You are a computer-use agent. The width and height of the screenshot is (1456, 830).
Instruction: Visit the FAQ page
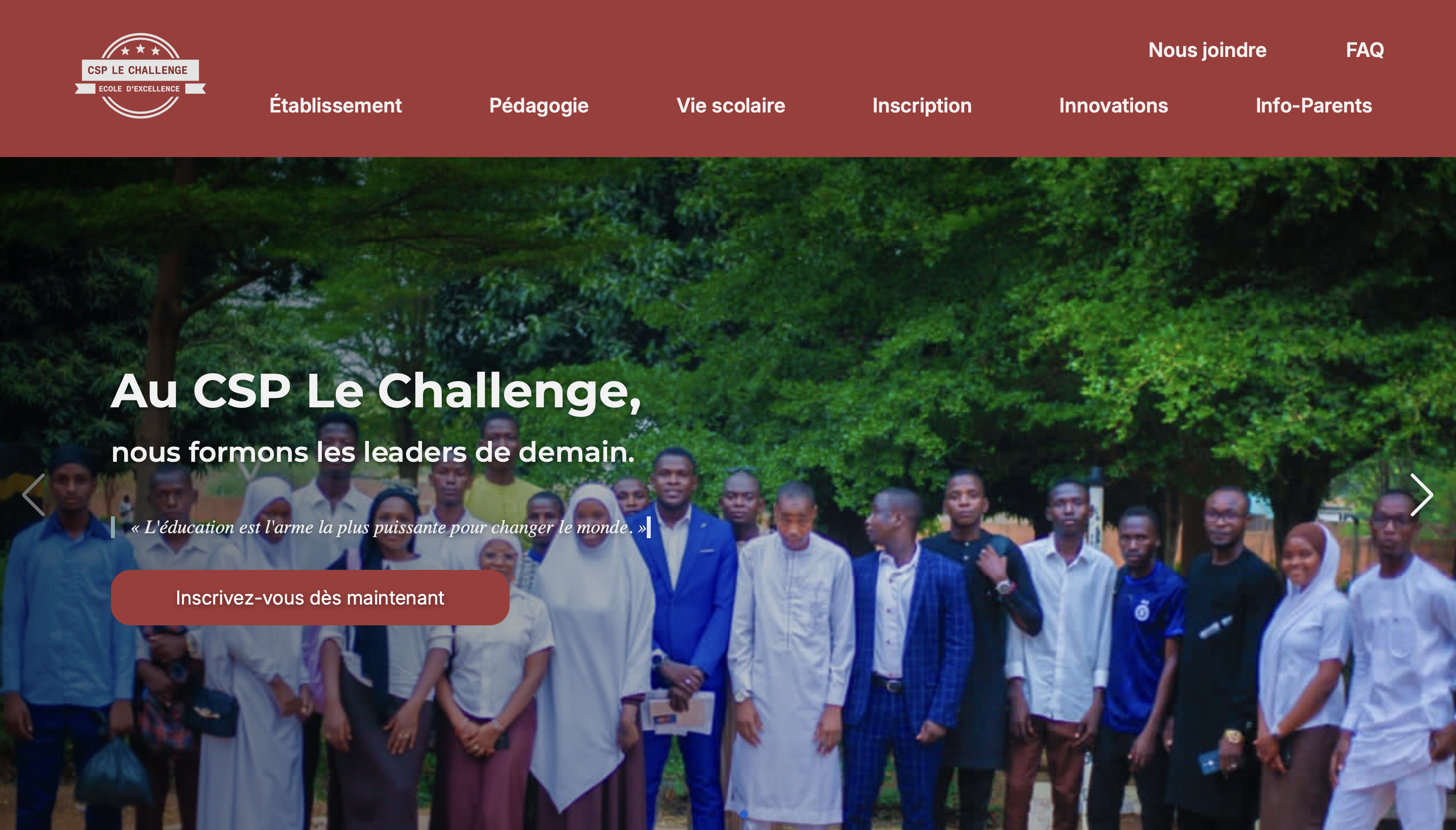click(1364, 50)
